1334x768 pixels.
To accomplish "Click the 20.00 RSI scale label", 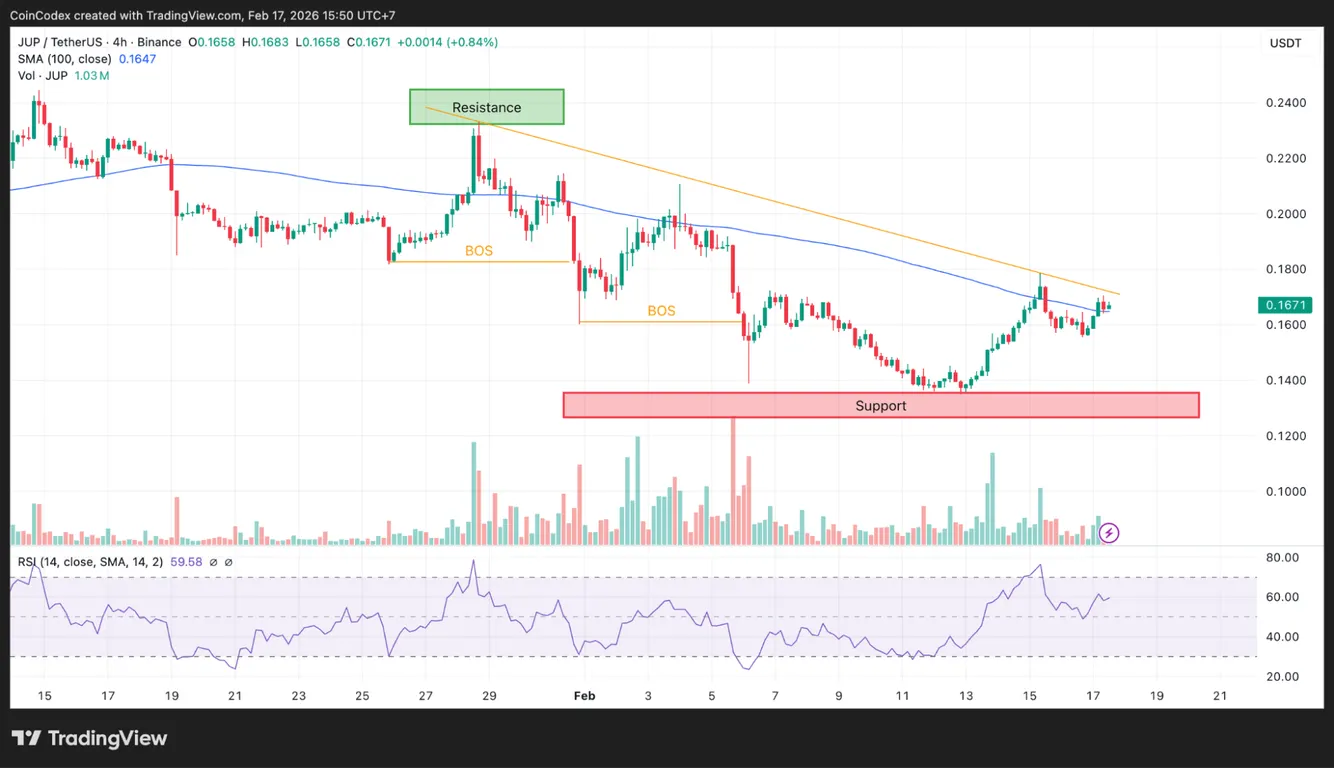I will (1283, 677).
